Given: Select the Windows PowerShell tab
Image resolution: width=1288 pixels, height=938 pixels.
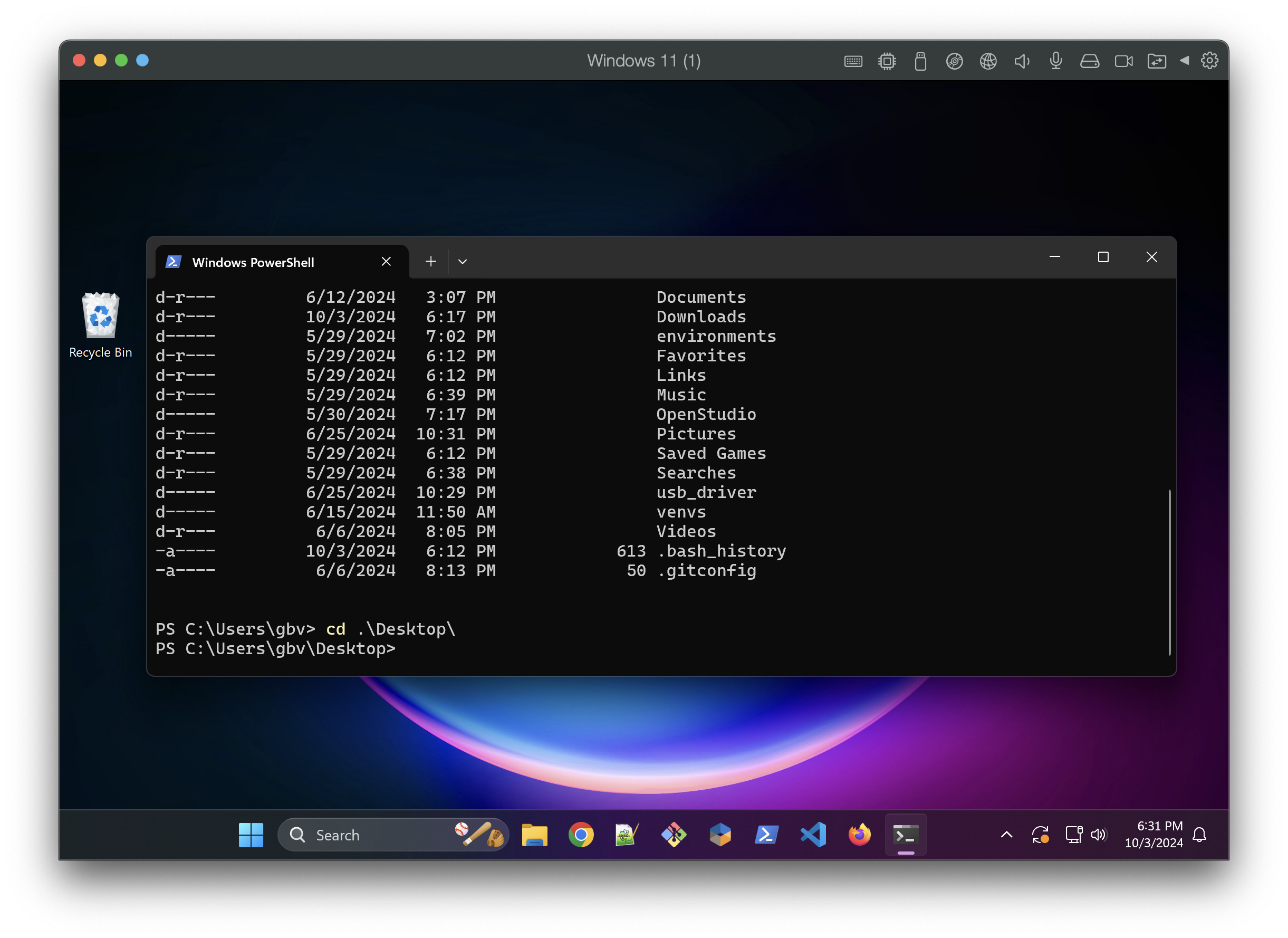Looking at the screenshot, I should pos(253,262).
